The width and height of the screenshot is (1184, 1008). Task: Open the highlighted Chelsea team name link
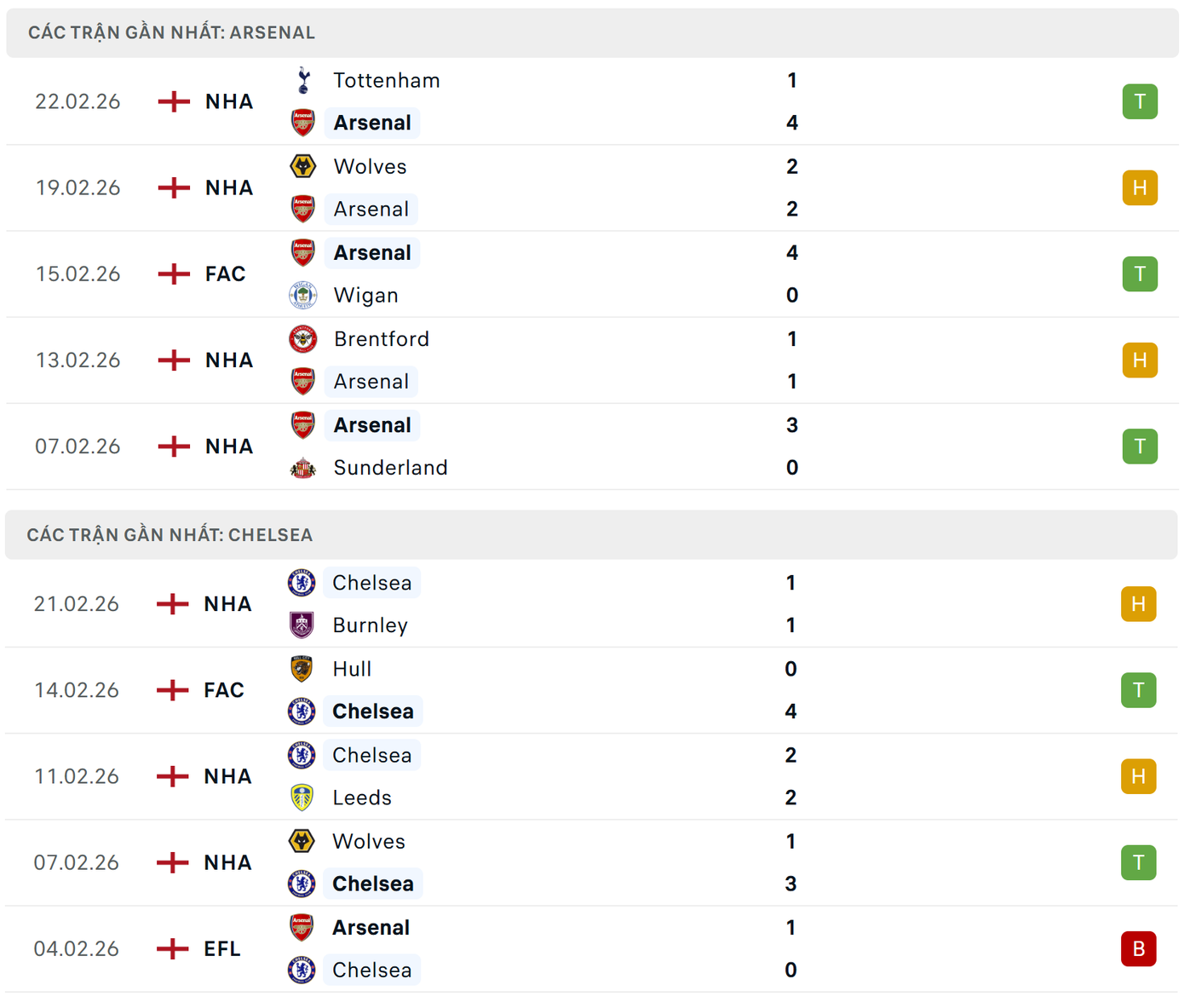coord(372,711)
